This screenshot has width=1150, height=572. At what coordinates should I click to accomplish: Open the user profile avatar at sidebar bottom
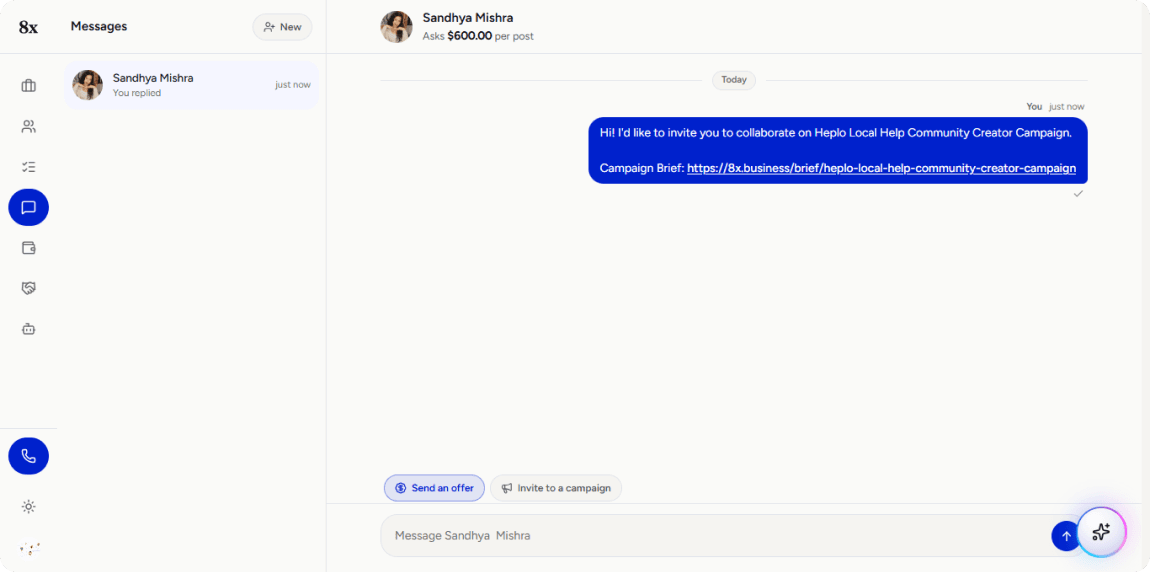(29, 547)
